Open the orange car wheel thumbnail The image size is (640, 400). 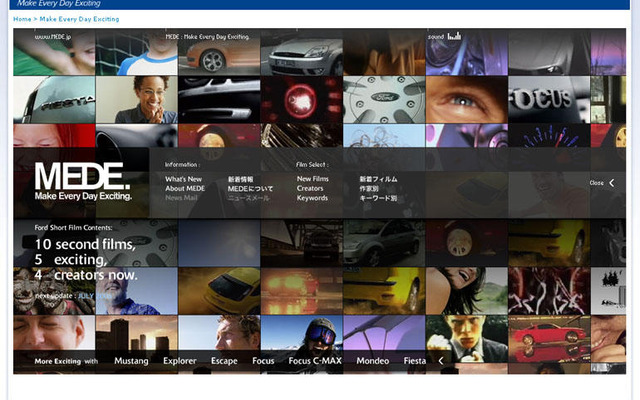(x=219, y=52)
